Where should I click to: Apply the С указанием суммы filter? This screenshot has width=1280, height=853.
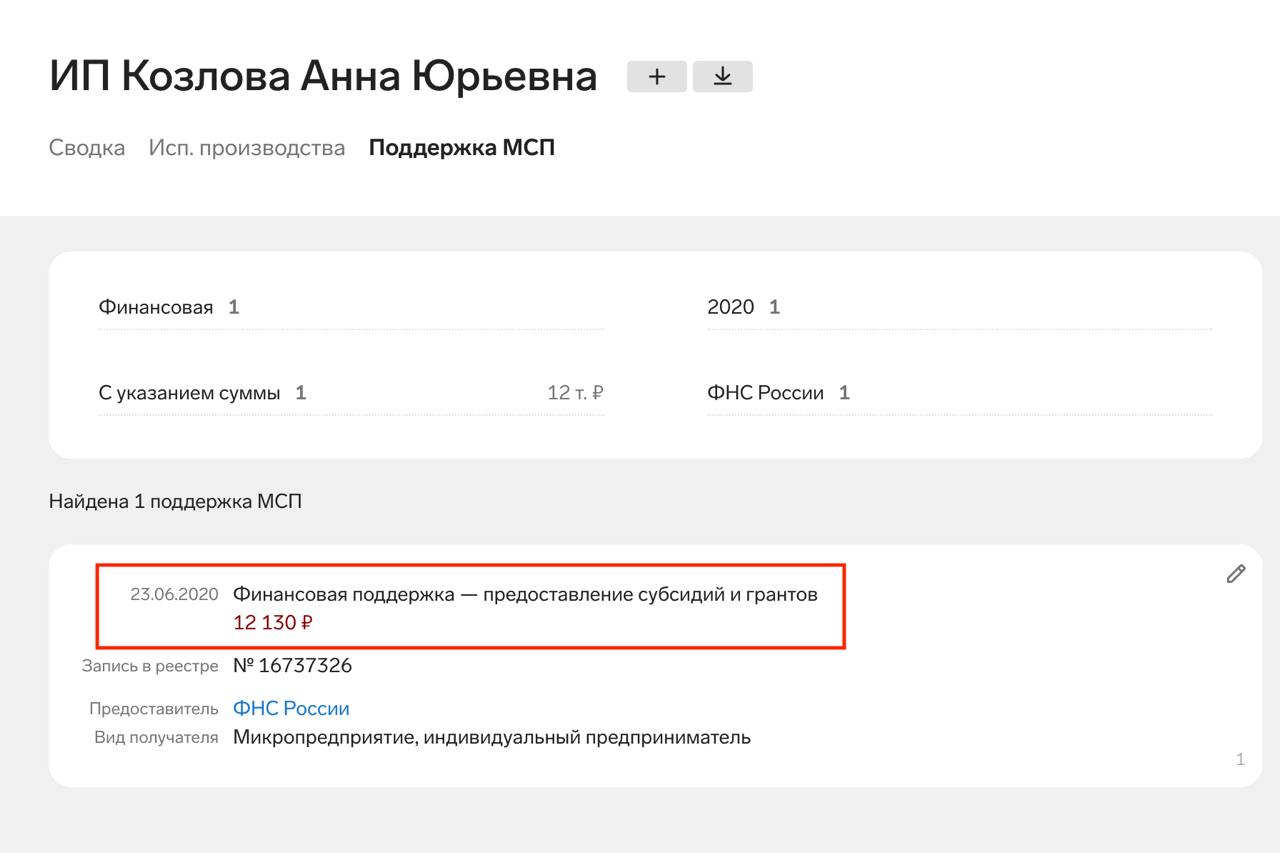coord(189,393)
